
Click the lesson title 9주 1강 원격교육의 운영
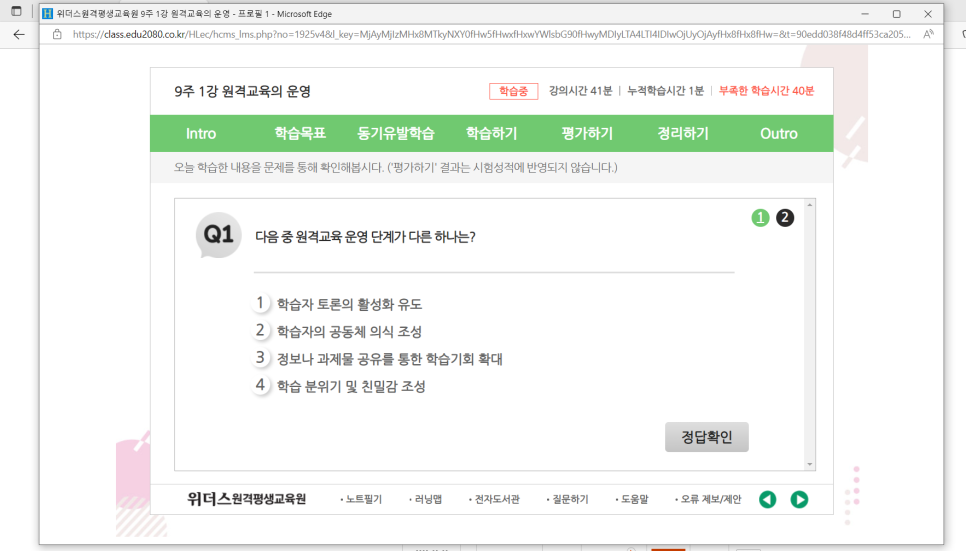point(242,92)
